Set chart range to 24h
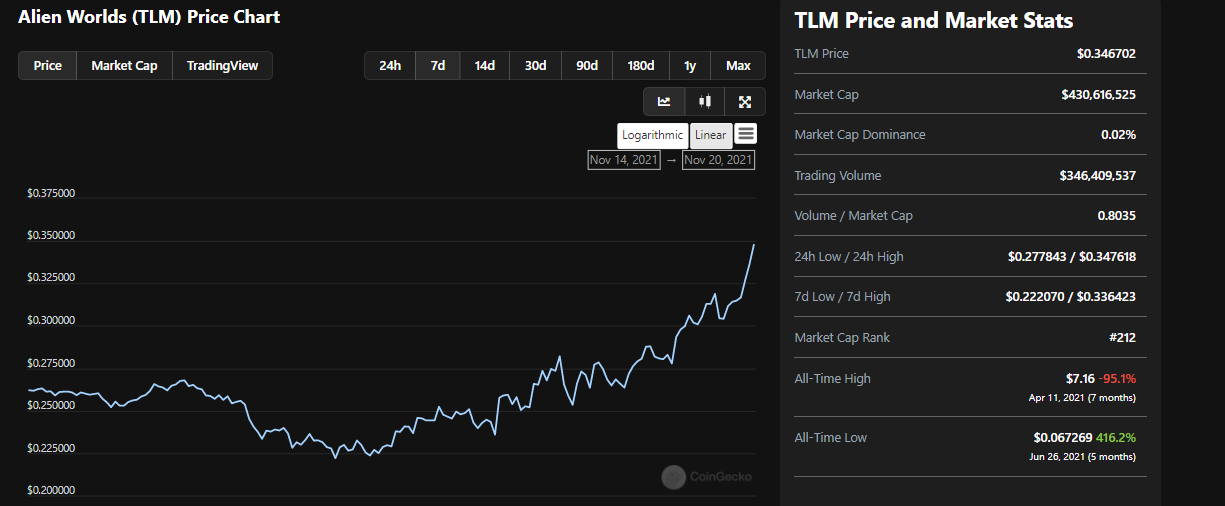This screenshot has width=1225, height=506. 390,66
